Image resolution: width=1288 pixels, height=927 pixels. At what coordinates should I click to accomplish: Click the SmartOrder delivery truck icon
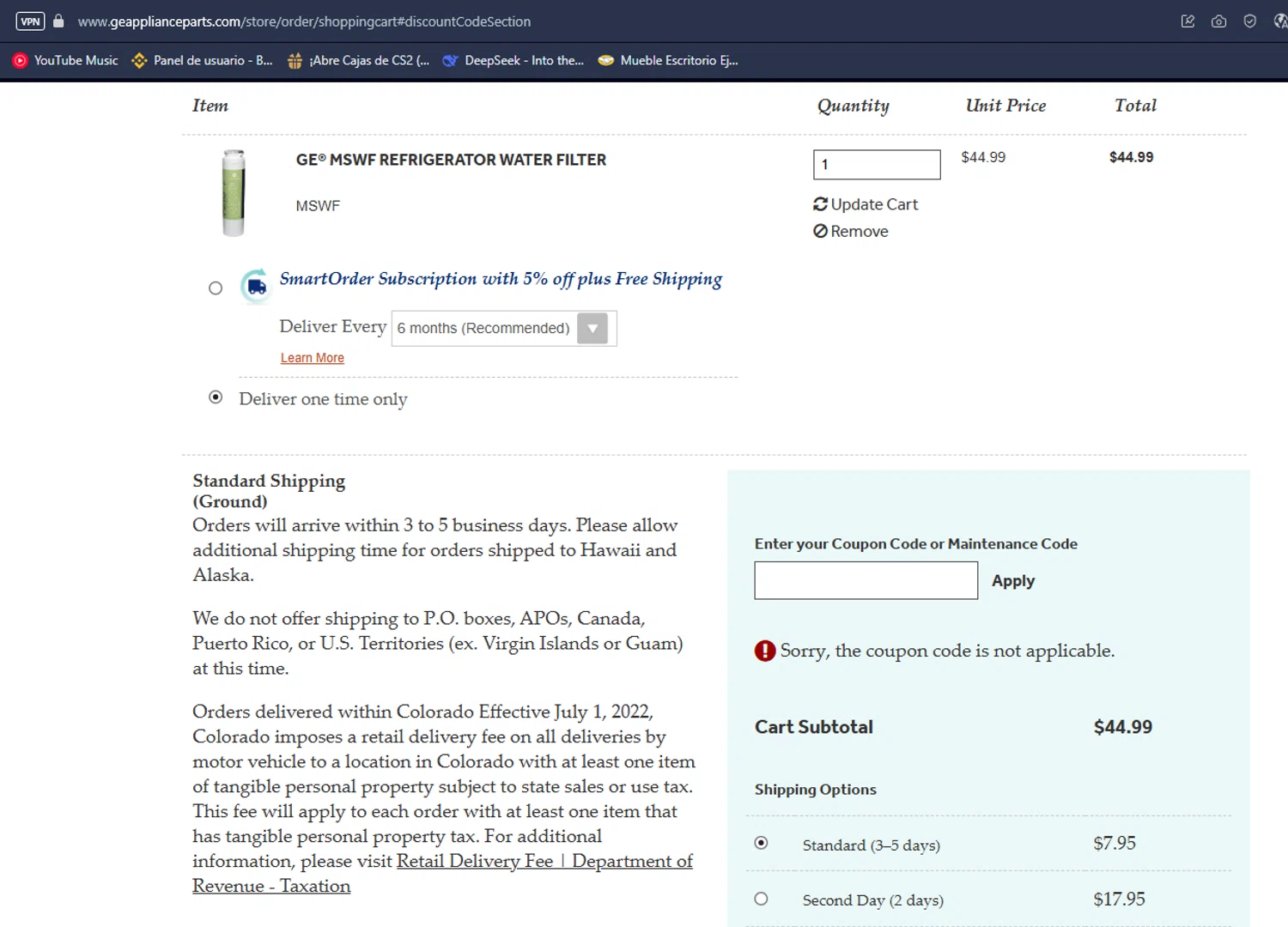[255, 287]
